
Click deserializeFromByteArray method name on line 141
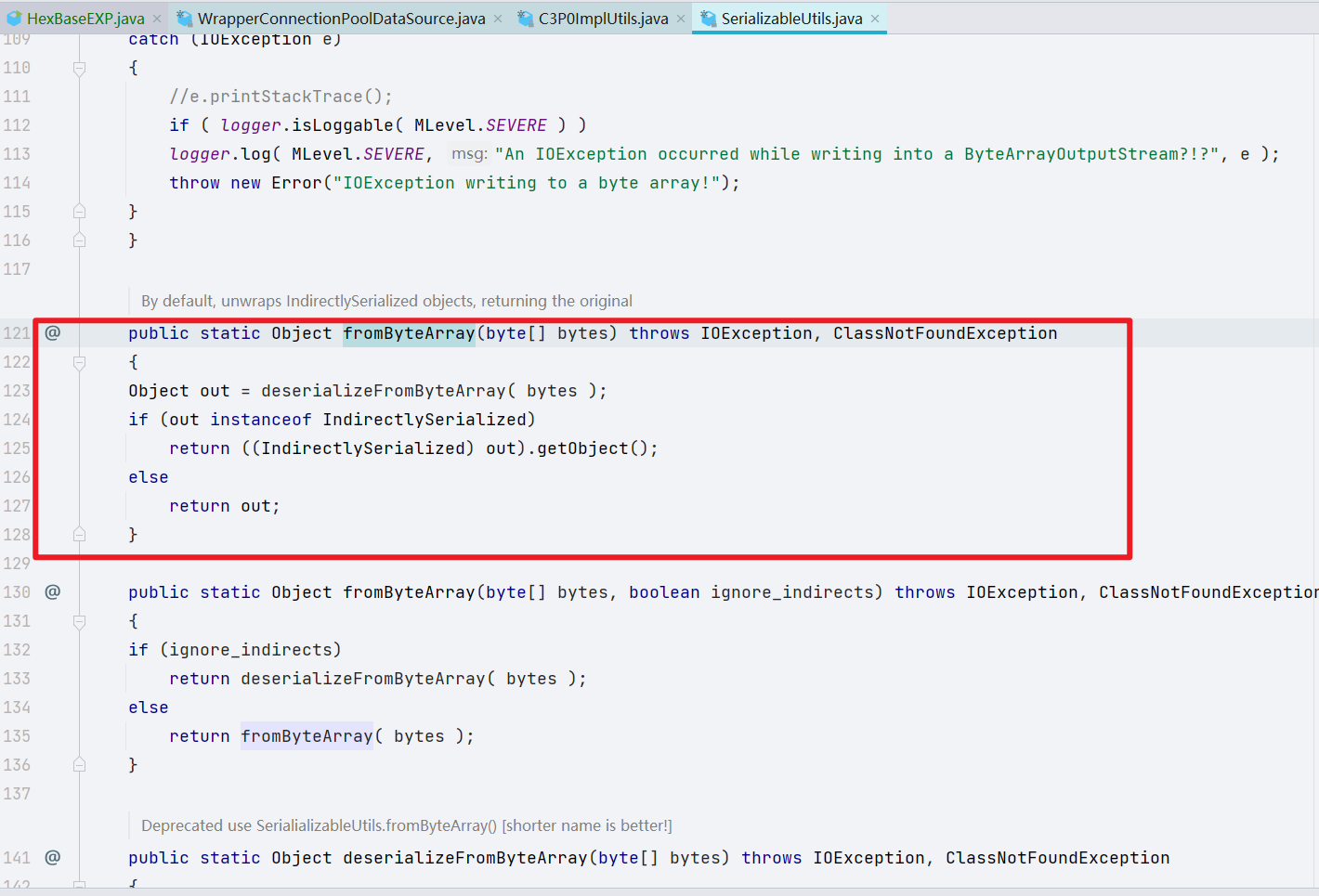point(465,858)
